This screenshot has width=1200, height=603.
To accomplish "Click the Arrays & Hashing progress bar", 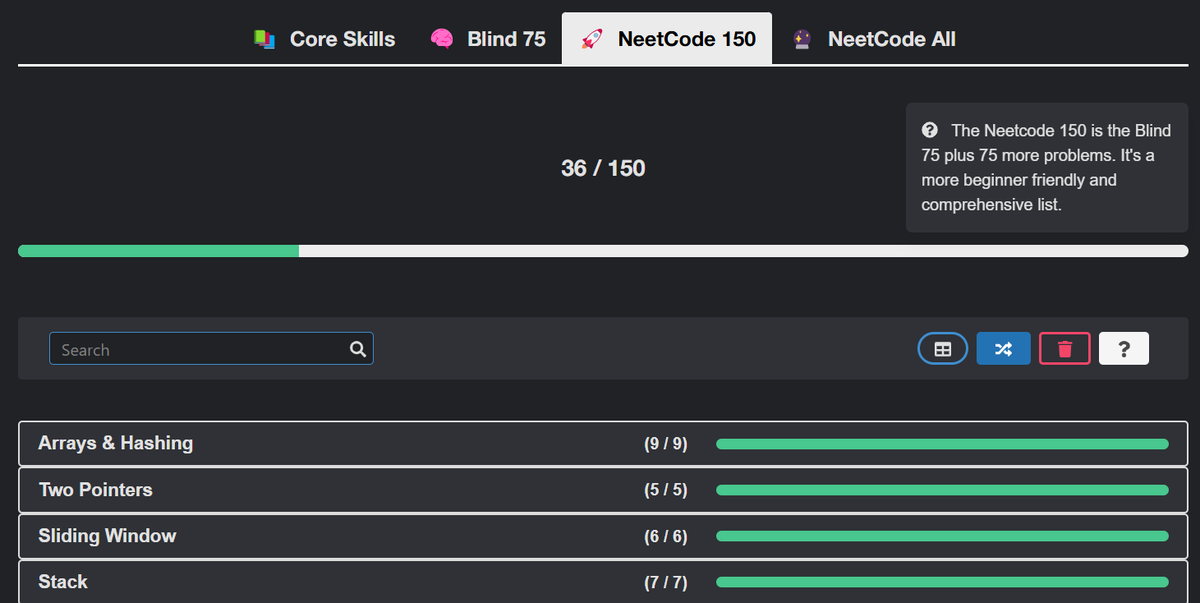I will point(942,444).
